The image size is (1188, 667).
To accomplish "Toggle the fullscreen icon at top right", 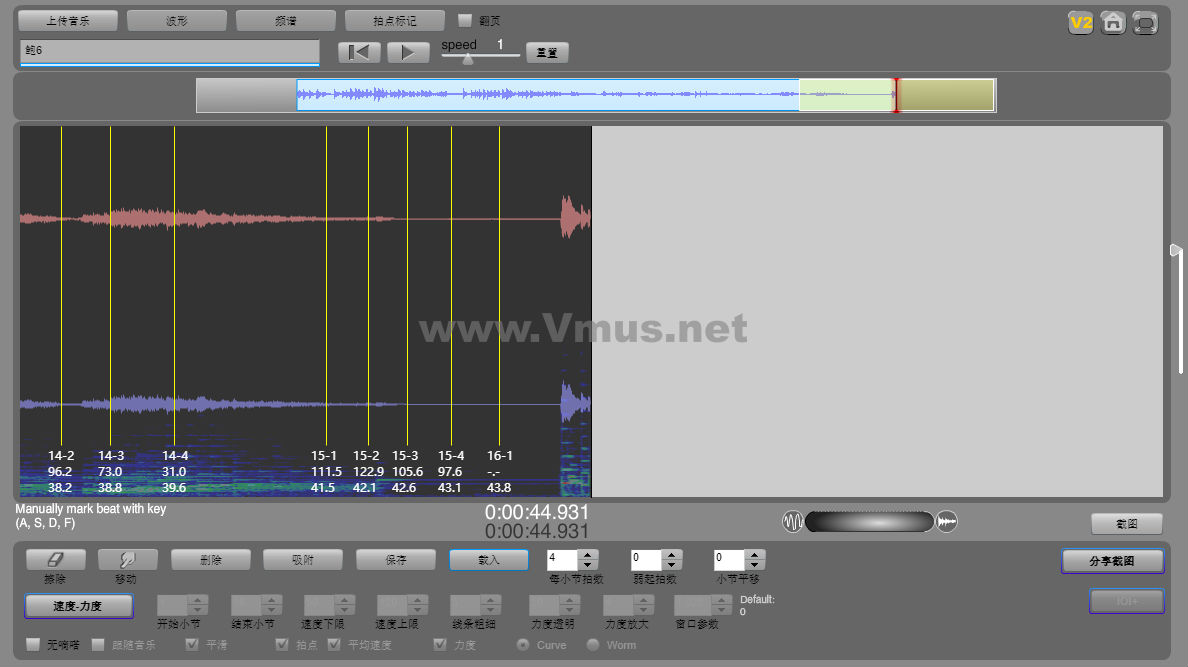I will click(1146, 23).
